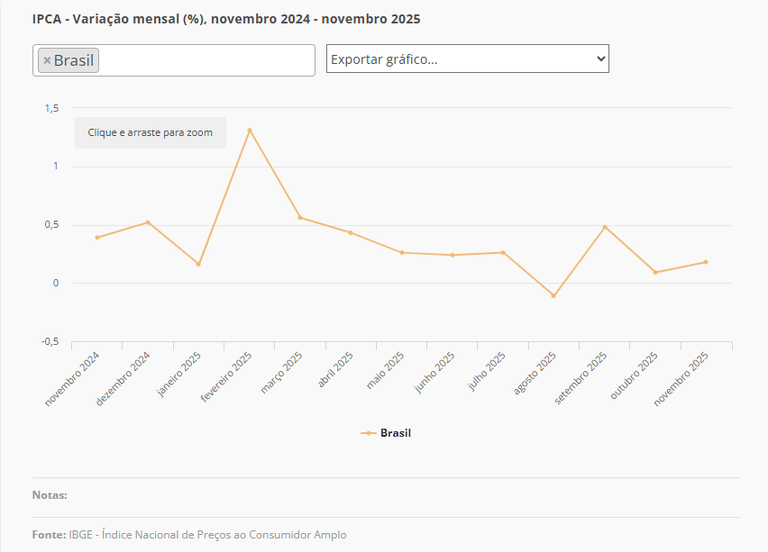Image resolution: width=768 pixels, height=552 pixels.
Task: Click the outubro 2025 data point
Action: click(x=655, y=272)
